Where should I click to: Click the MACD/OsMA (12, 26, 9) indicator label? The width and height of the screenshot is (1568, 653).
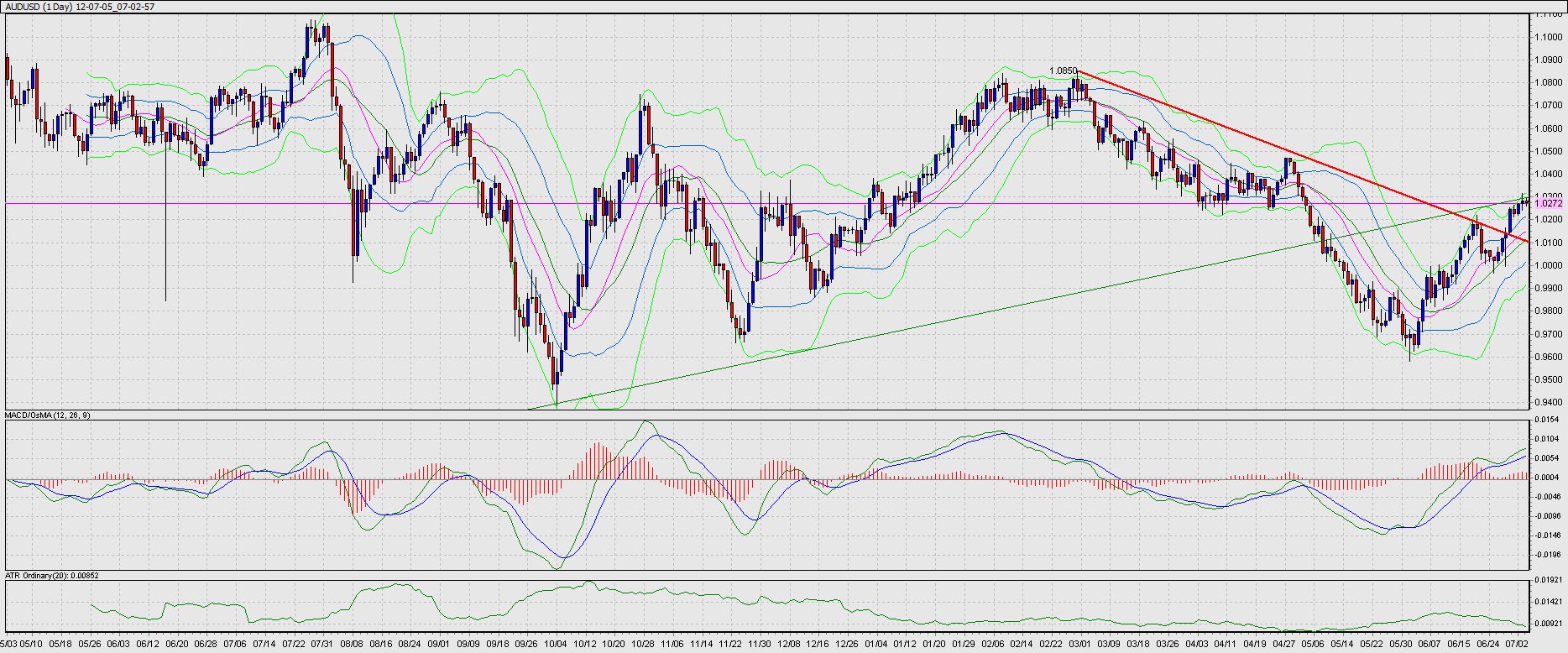tap(48, 415)
